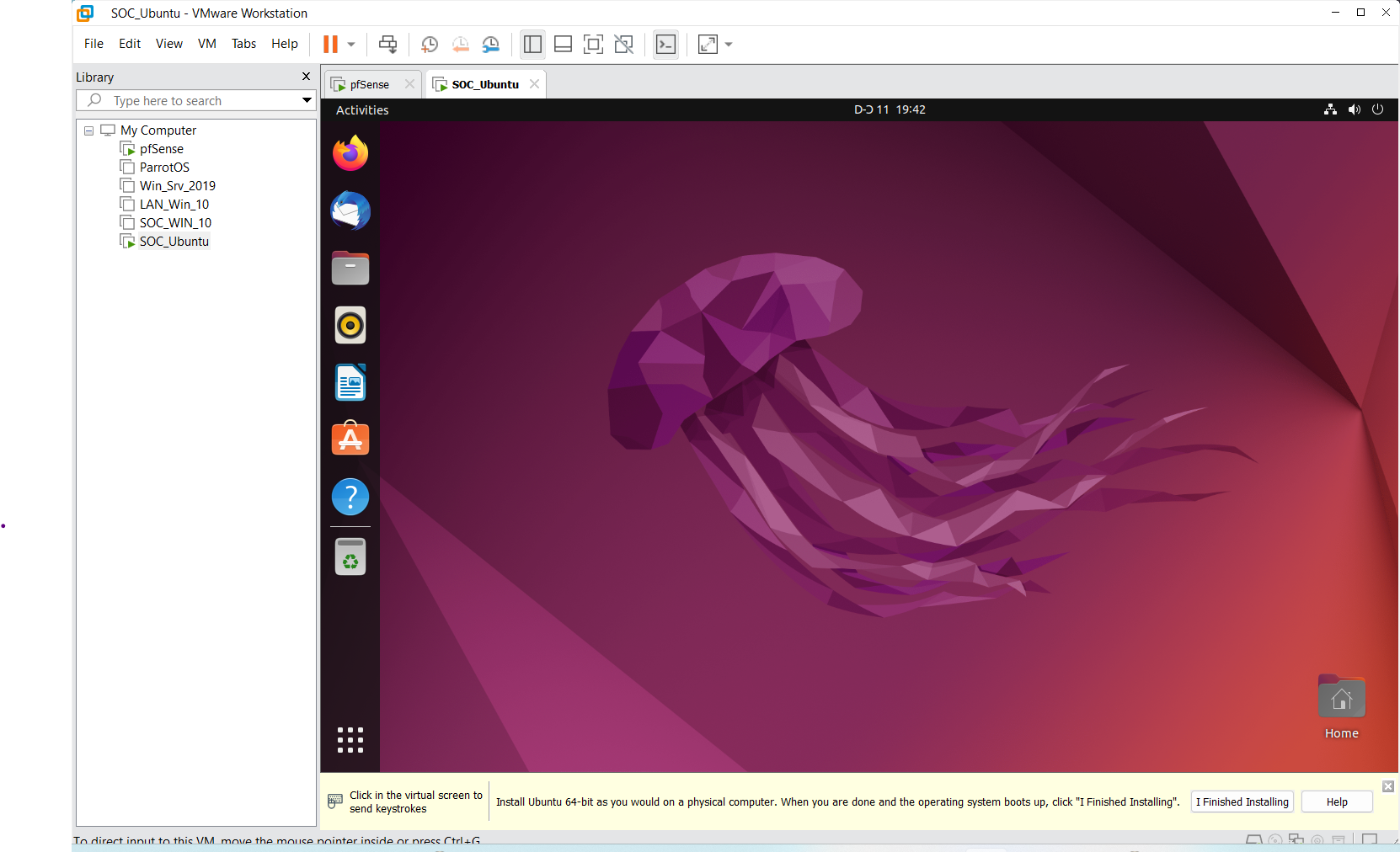Viewport: 1400px width, 852px height.
Task: Open the Help menu
Action: [x=285, y=44]
